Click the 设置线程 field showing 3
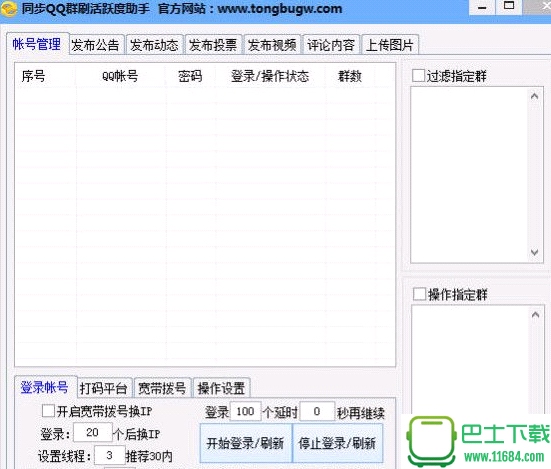This screenshot has width=551, height=469. click(110, 455)
